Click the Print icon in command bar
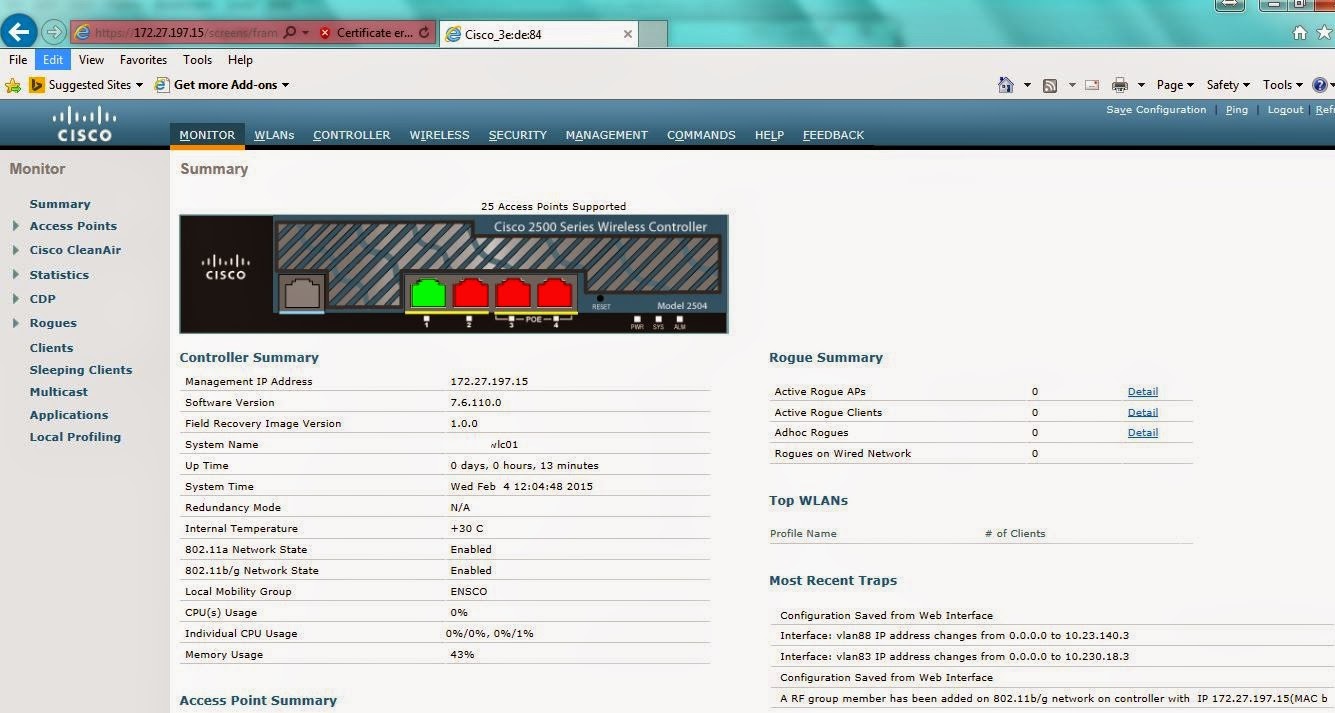Screen dimensions: 1335x713 1120,85
